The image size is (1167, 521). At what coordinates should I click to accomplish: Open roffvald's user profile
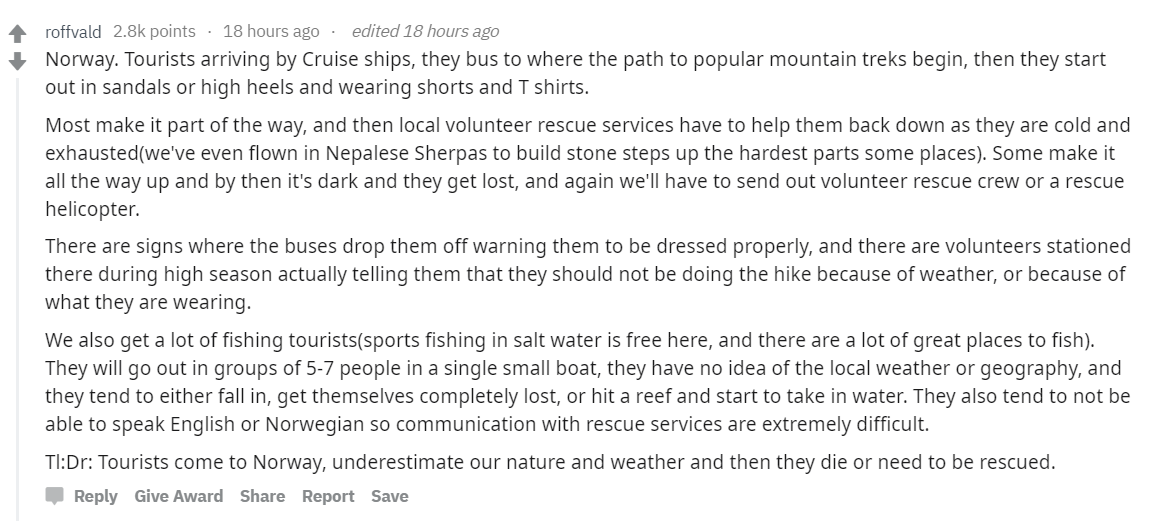pyautogui.click(x=73, y=31)
